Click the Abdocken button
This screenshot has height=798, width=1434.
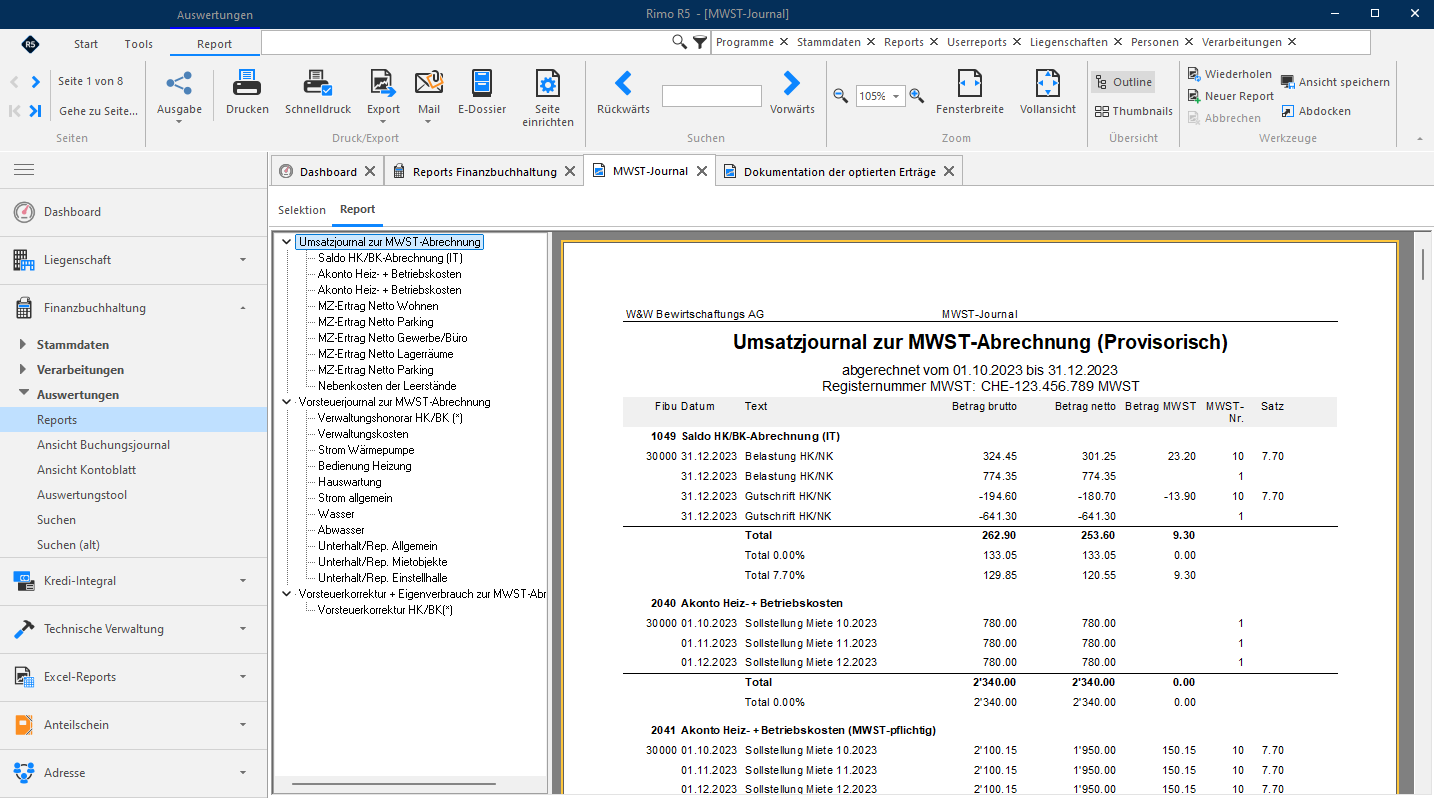tap(1316, 111)
